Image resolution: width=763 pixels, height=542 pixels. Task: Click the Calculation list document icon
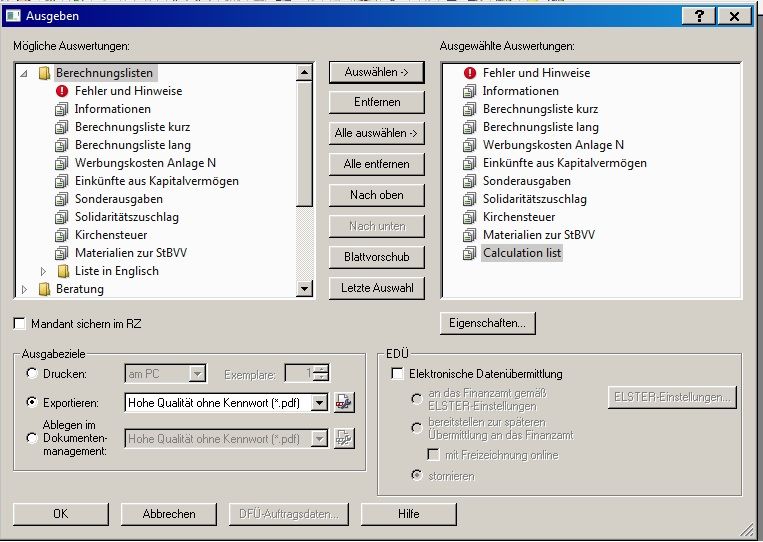tap(469, 253)
